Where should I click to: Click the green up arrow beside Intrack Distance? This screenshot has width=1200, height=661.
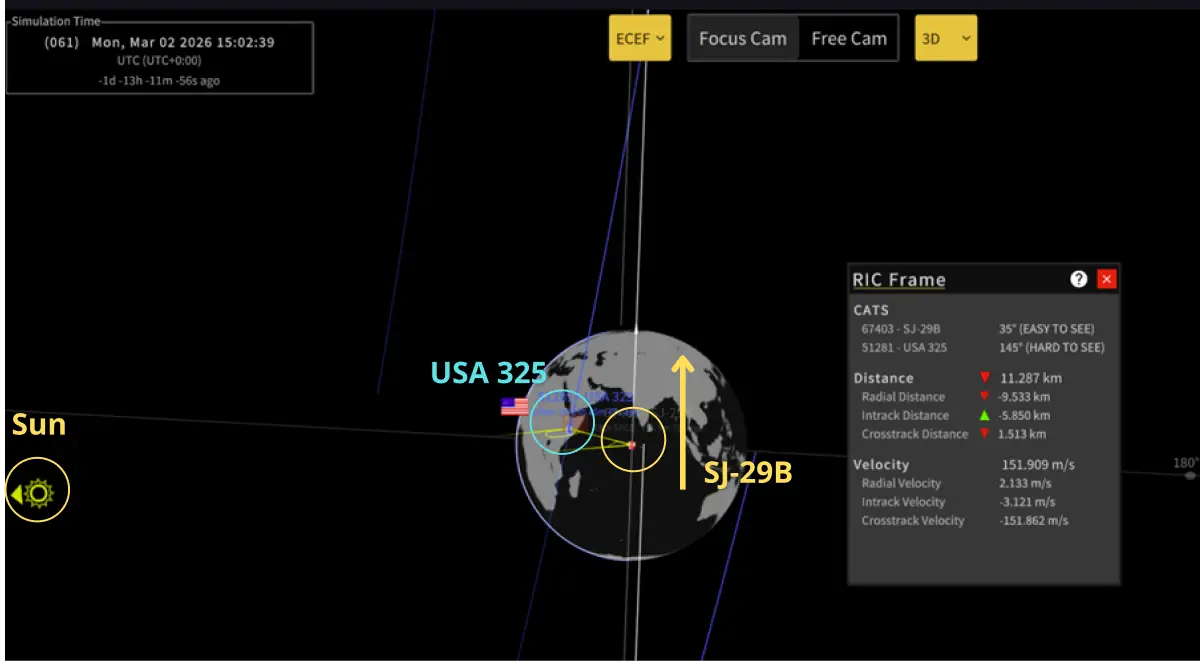[984, 415]
